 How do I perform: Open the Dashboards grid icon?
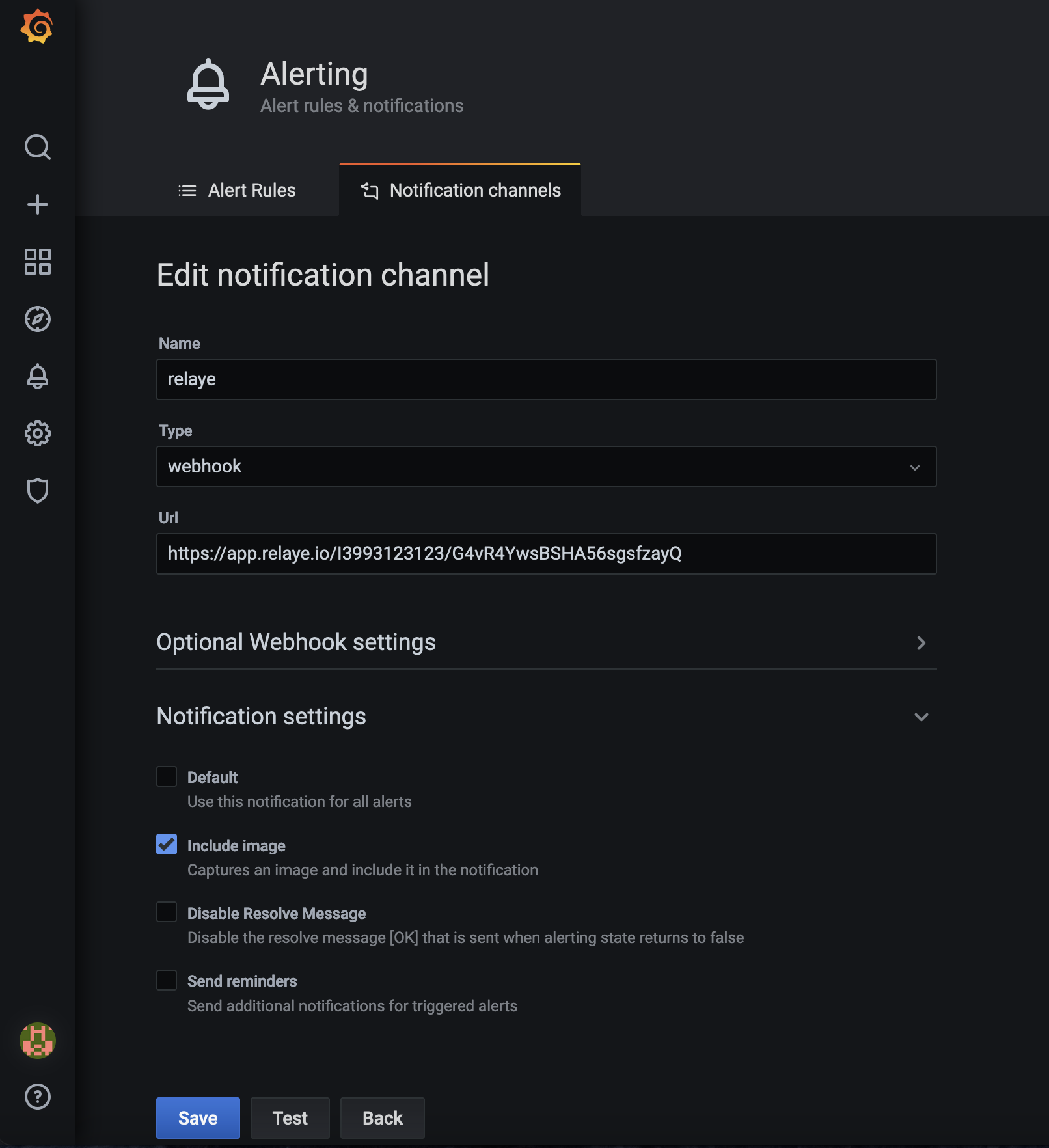click(x=37, y=262)
